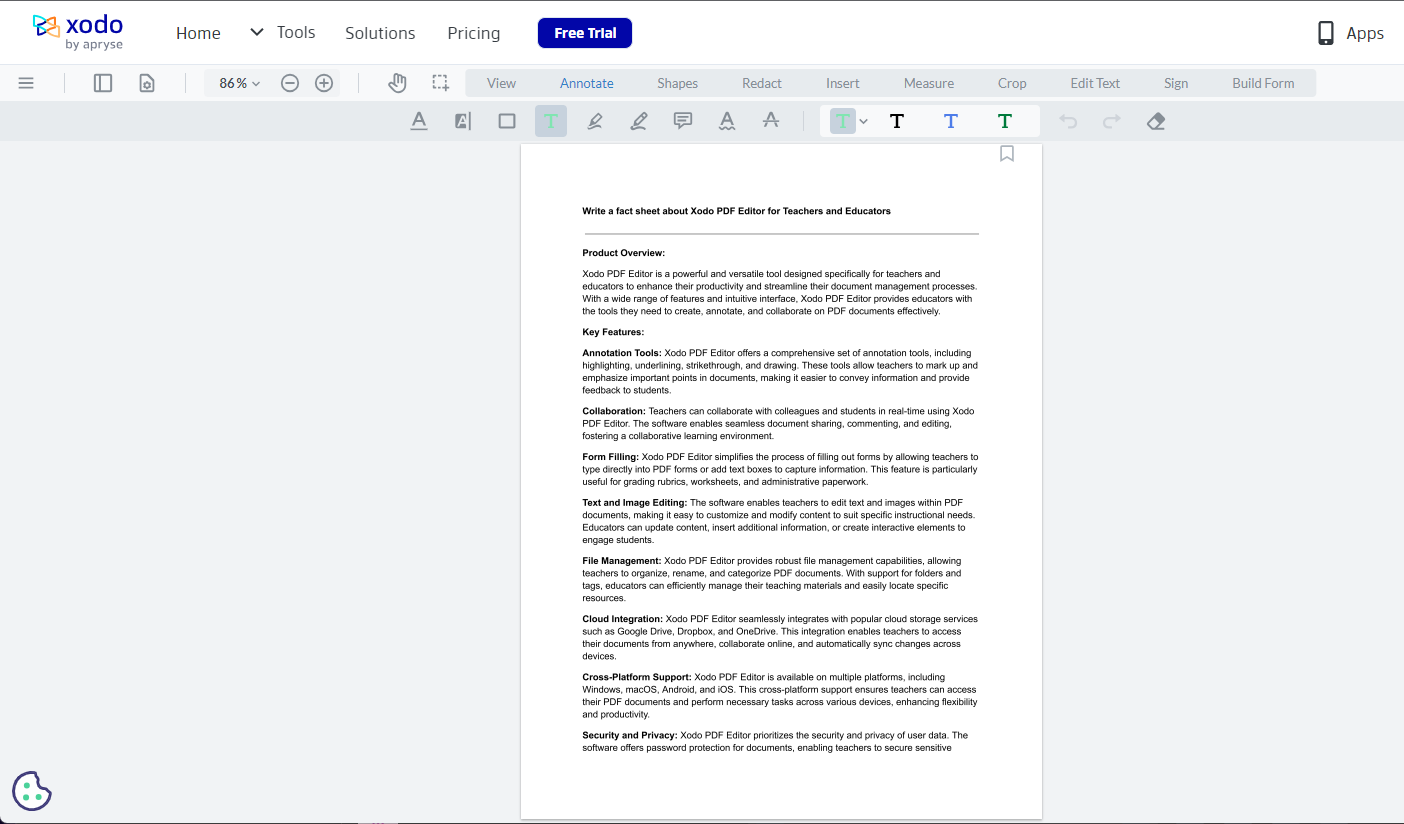Go to Home in the navigation
Image resolution: width=1404 pixels, height=824 pixels.
pos(198,33)
